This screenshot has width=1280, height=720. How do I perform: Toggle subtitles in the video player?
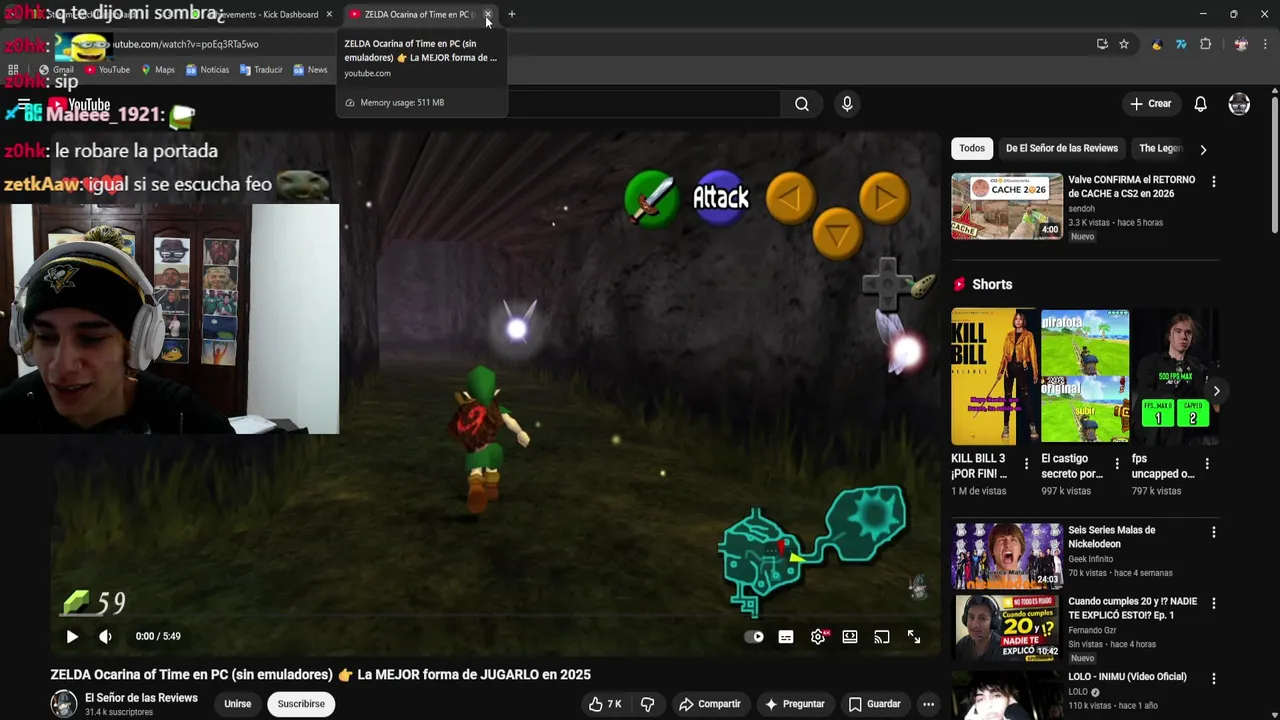coord(786,637)
